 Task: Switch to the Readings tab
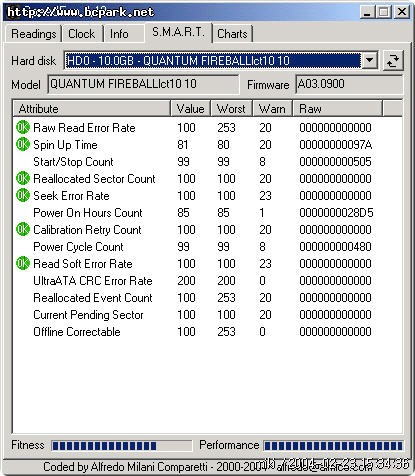point(33,34)
